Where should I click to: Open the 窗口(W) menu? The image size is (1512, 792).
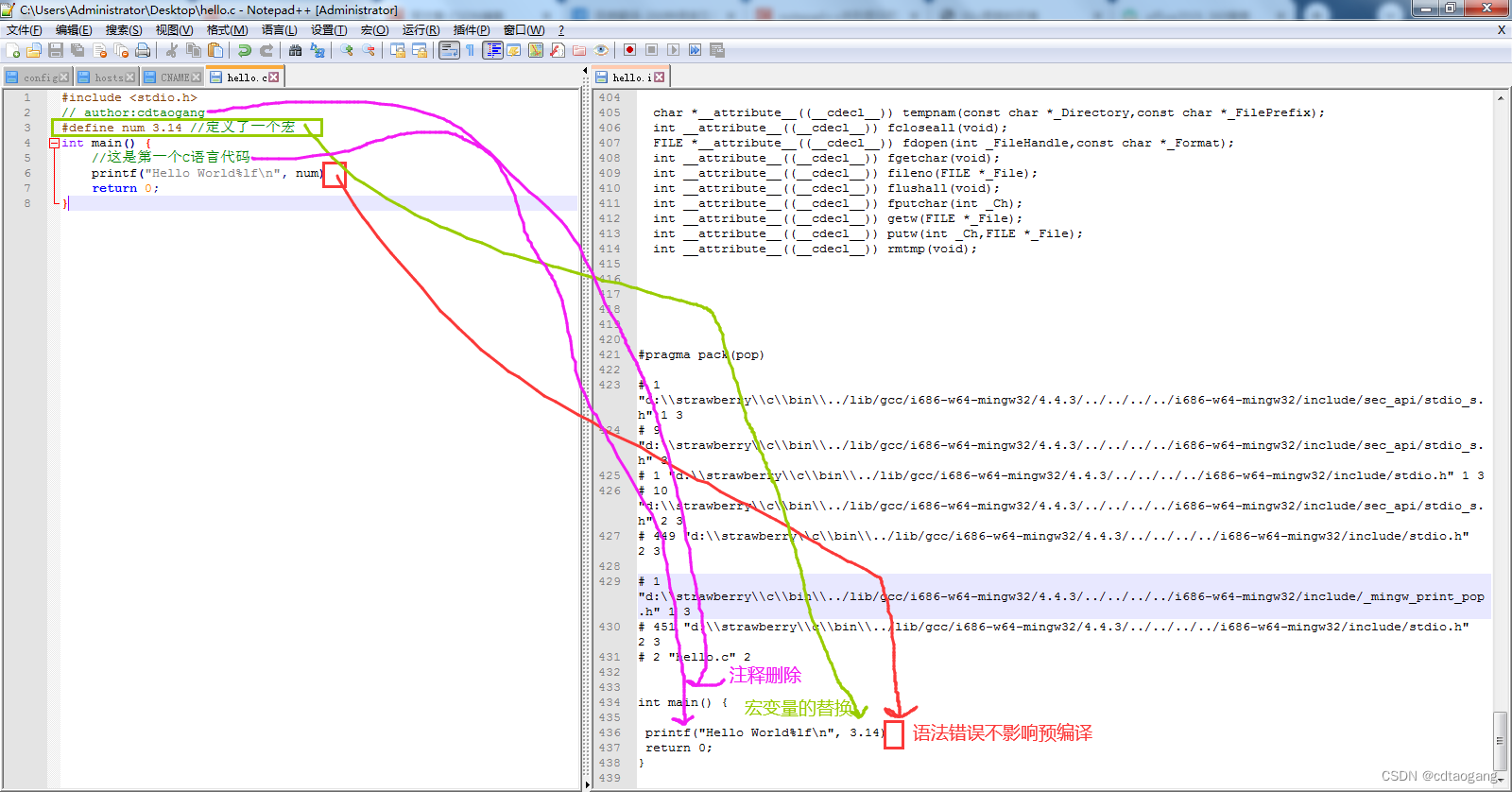524,30
